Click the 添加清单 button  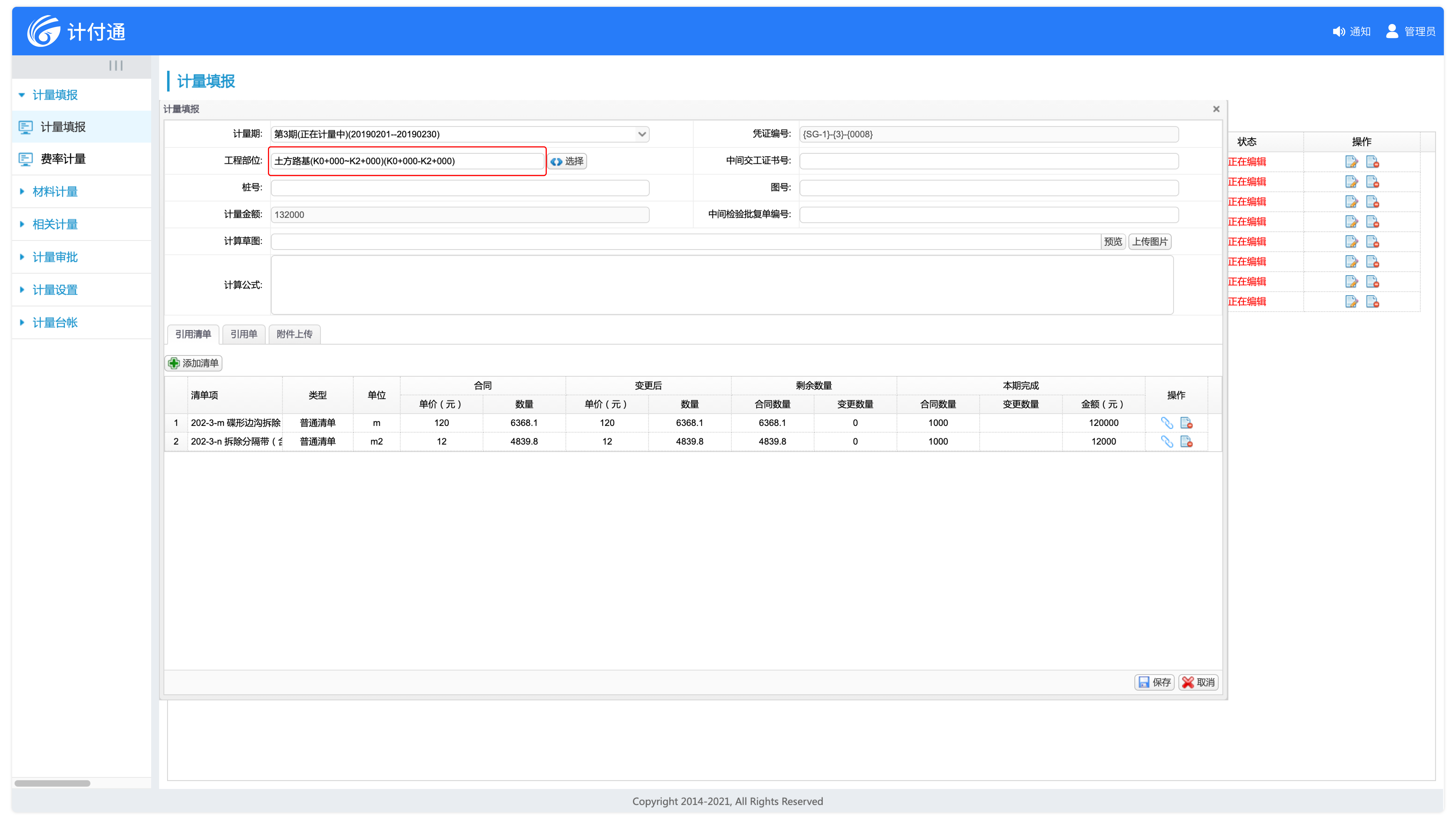pos(194,363)
